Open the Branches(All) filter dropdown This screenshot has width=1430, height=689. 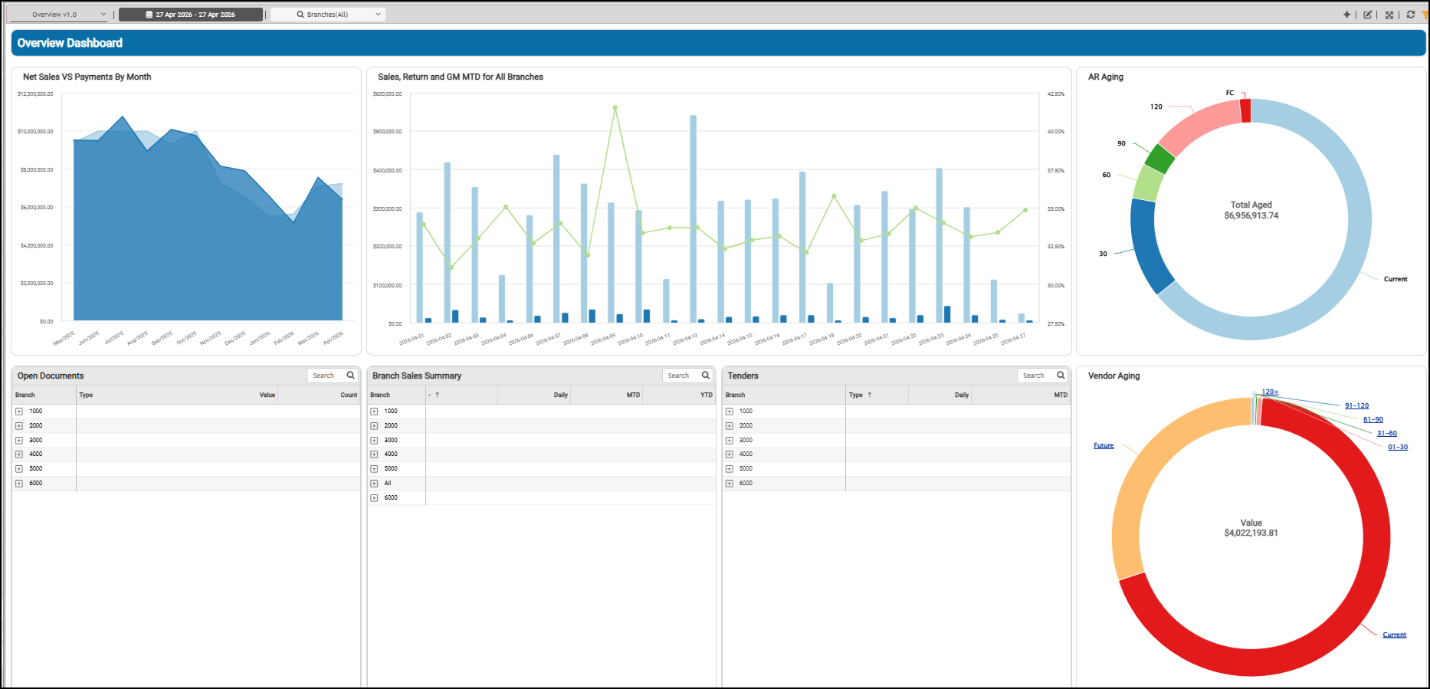(x=327, y=15)
